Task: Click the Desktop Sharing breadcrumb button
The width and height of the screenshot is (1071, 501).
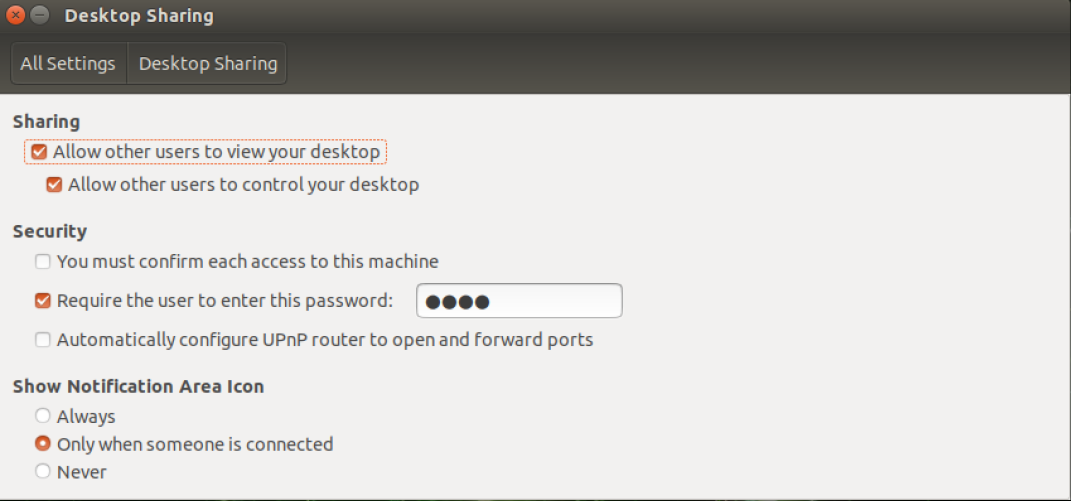Action: (207, 63)
